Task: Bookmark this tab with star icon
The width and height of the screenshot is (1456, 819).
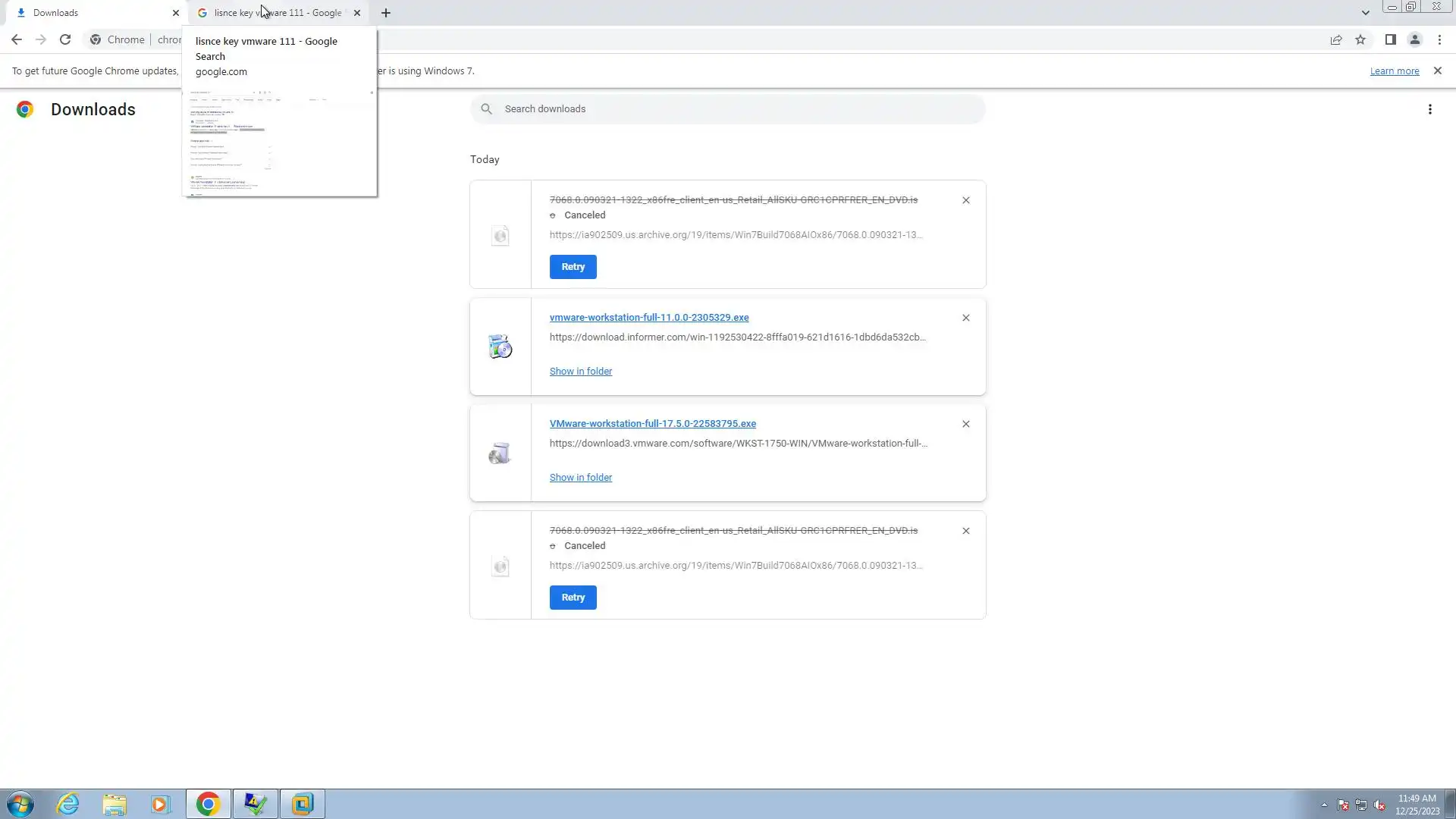Action: 1360,39
